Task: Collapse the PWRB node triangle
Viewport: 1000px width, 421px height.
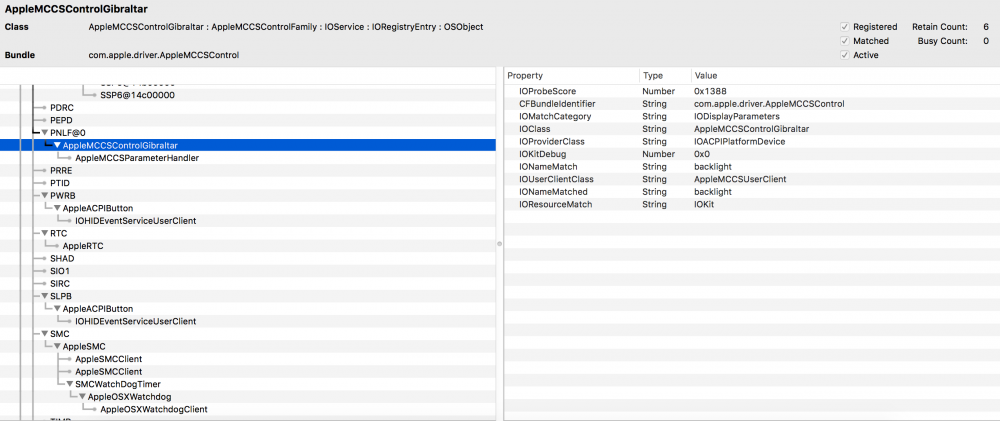Action: [45, 195]
